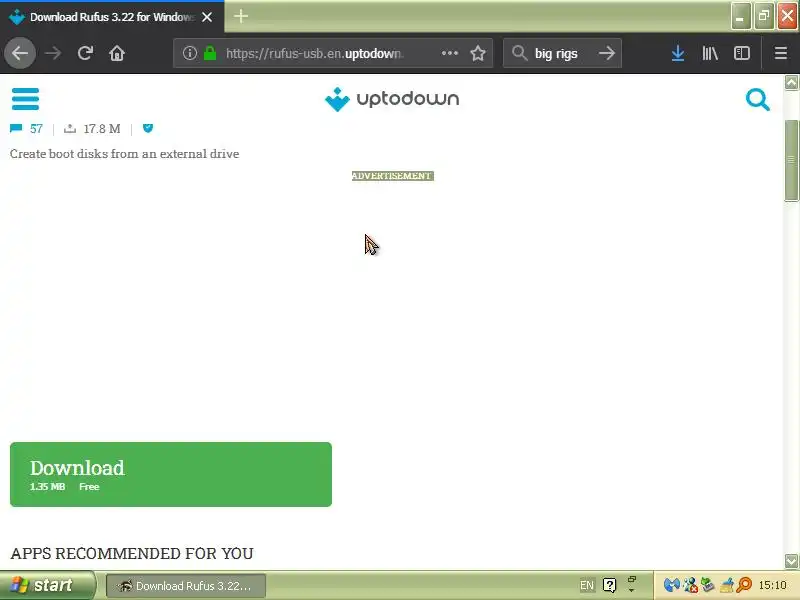Click the scrollbar down arrow

pos(791,561)
